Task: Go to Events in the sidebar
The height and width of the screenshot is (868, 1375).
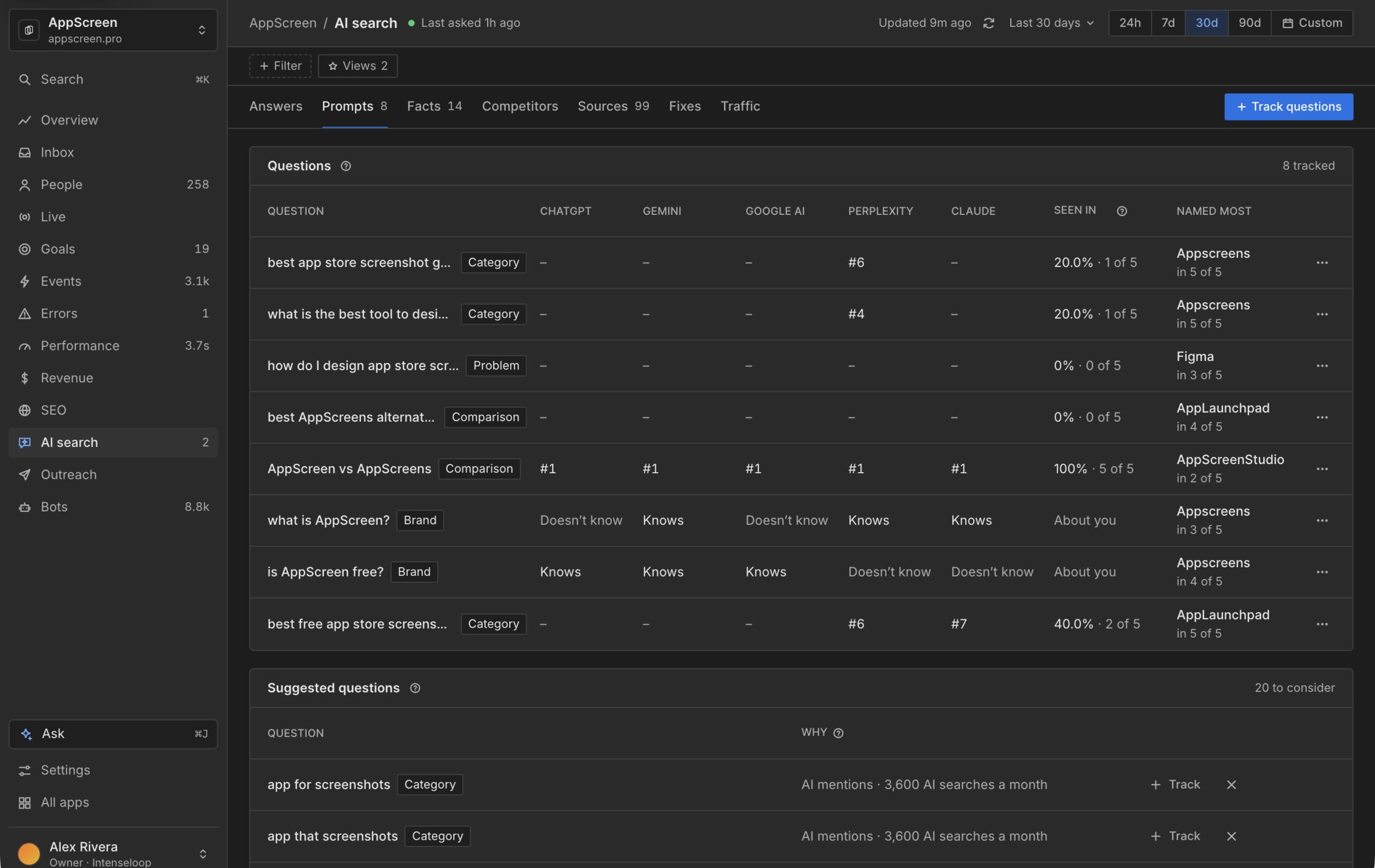Action: click(x=113, y=281)
